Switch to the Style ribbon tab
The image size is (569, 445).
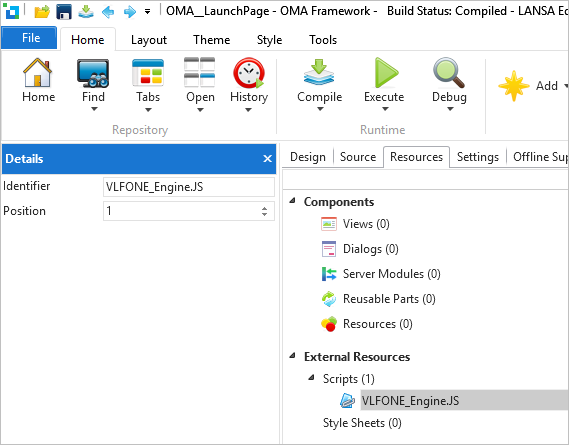click(269, 40)
